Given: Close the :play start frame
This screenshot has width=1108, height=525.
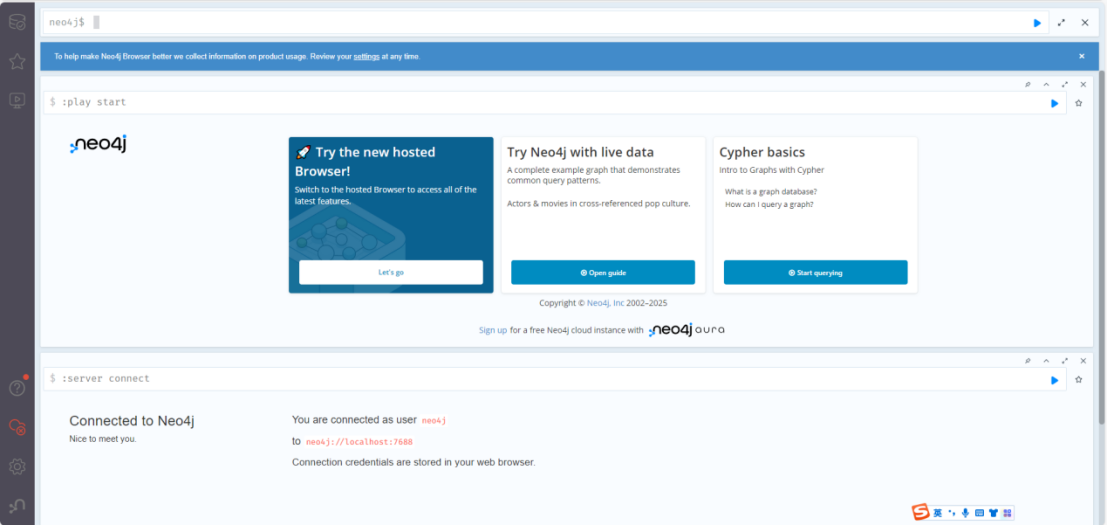Looking at the screenshot, I should 1083,84.
